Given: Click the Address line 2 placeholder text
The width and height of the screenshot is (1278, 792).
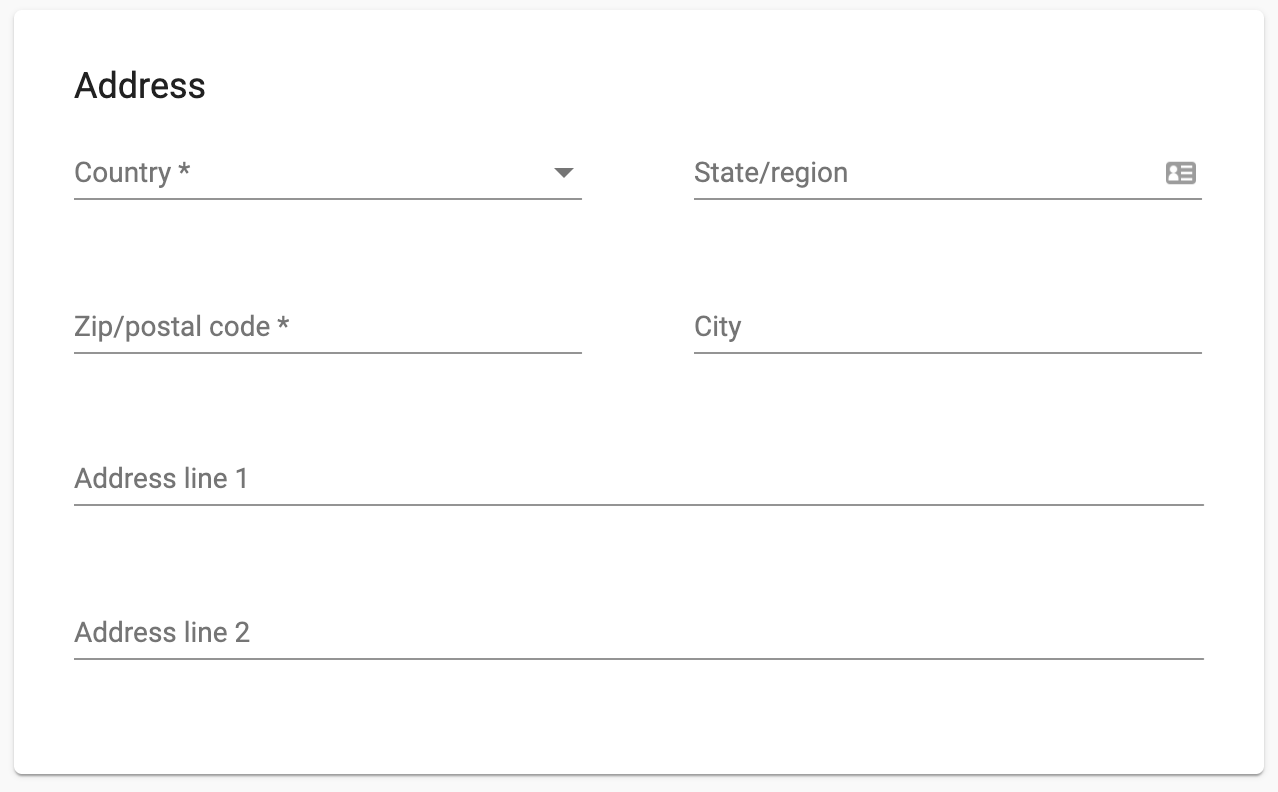Looking at the screenshot, I should coord(162,633).
